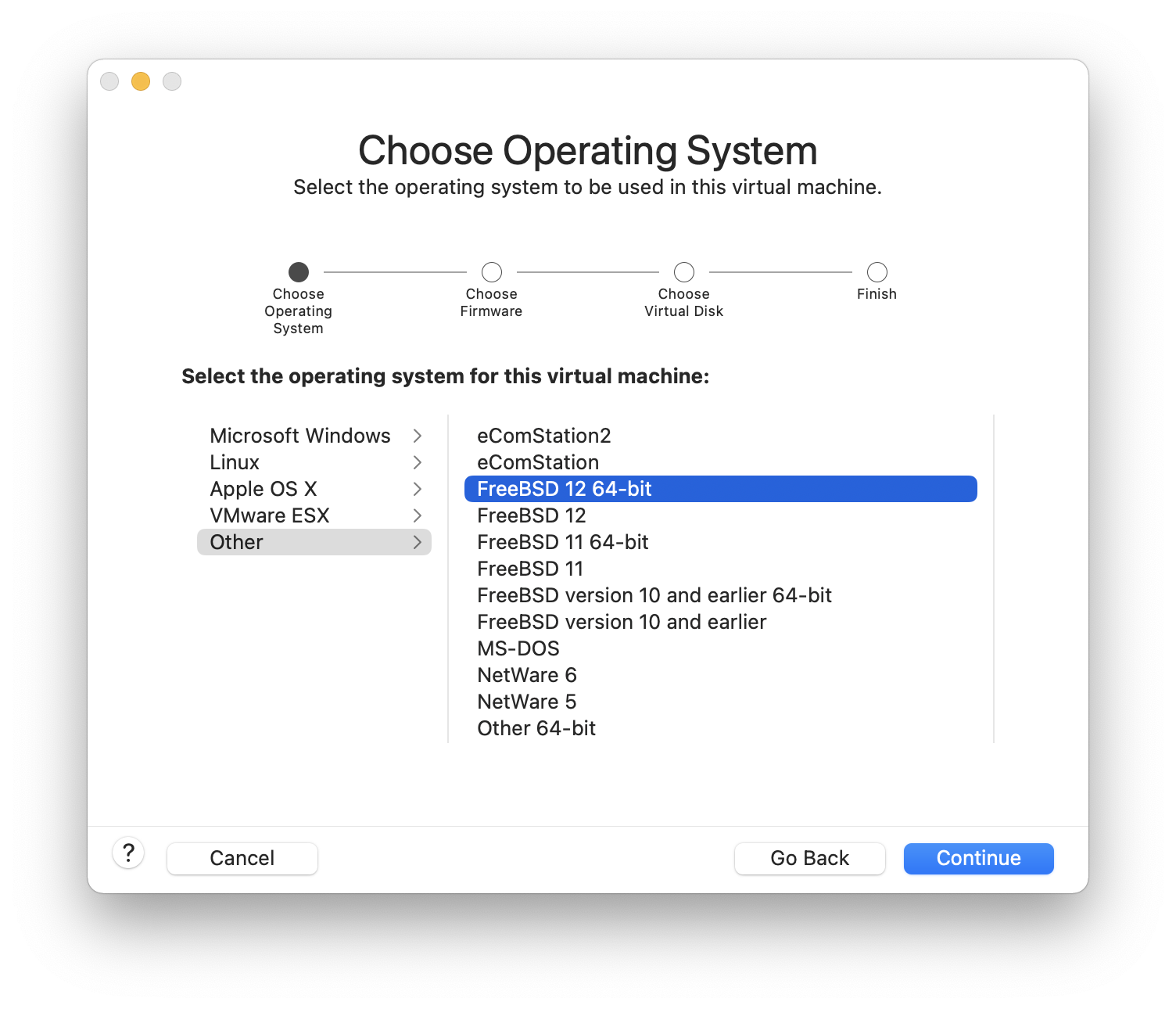Cancel the virtual machine wizard
The image size is (1176, 1009).
click(242, 858)
